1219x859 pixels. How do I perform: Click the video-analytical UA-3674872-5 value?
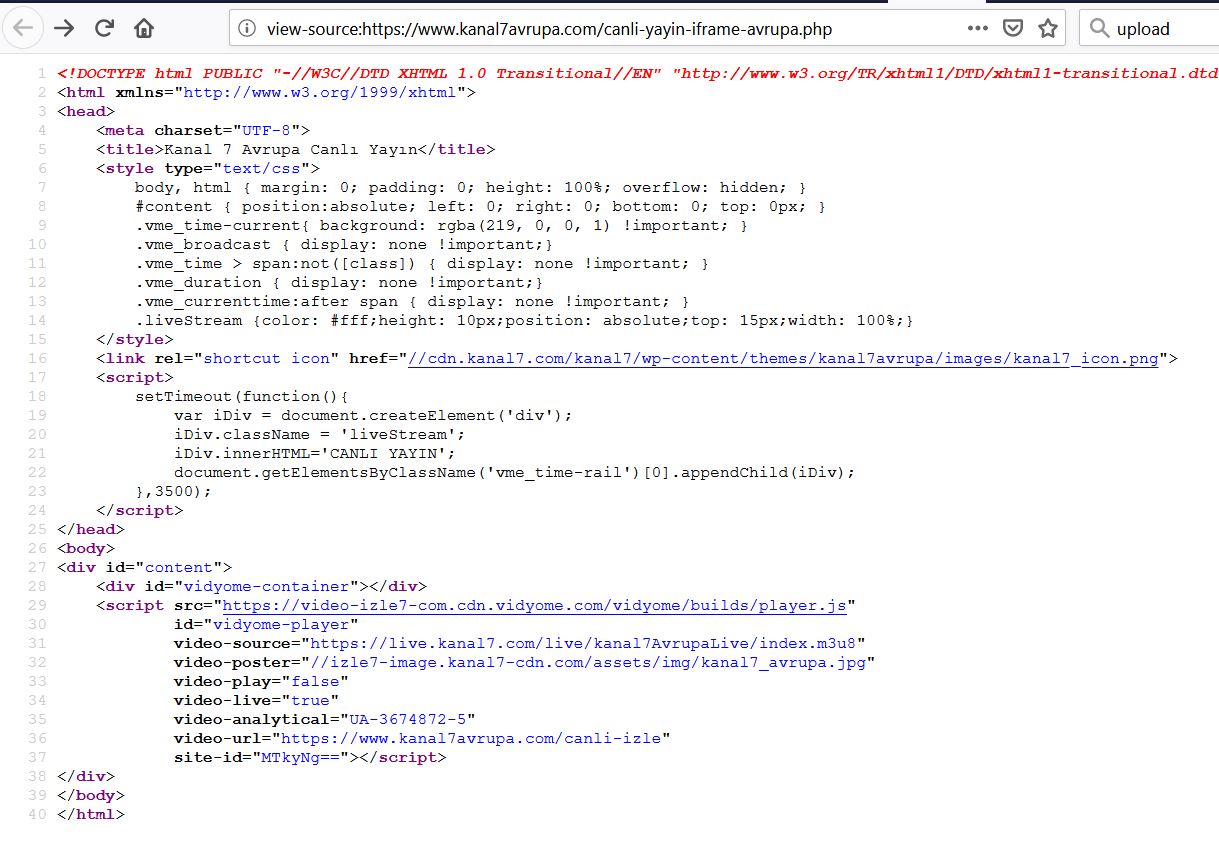coord(408,719)
